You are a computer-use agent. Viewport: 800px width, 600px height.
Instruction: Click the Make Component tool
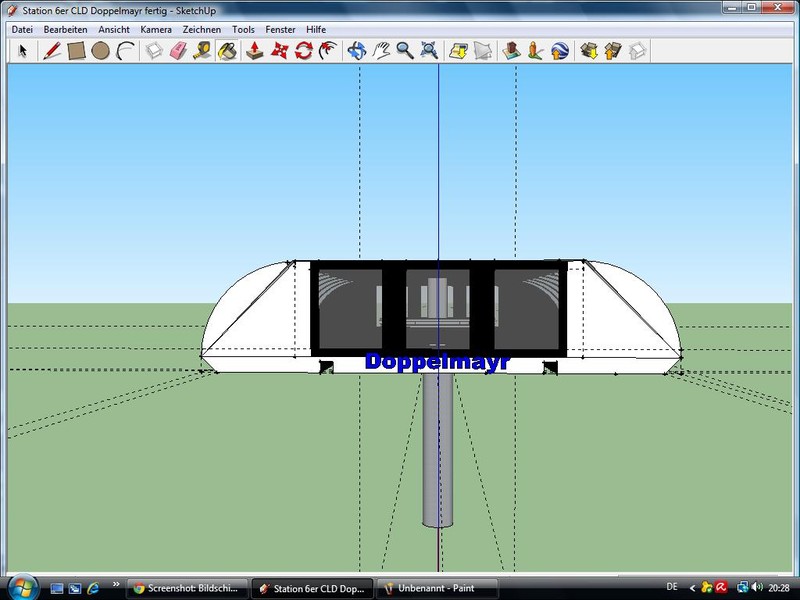click(x=154, y=51)
